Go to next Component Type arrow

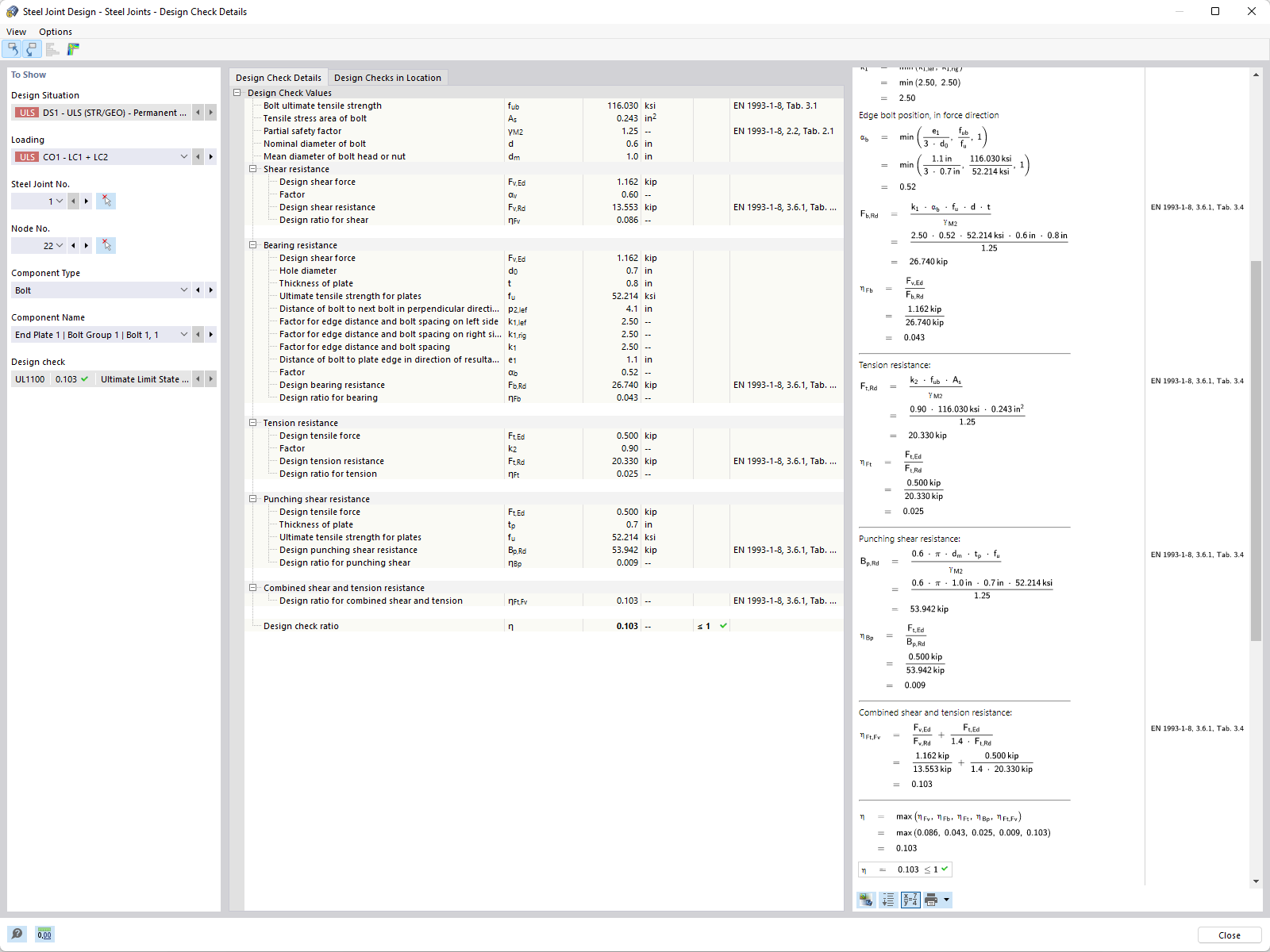point(211,290)
